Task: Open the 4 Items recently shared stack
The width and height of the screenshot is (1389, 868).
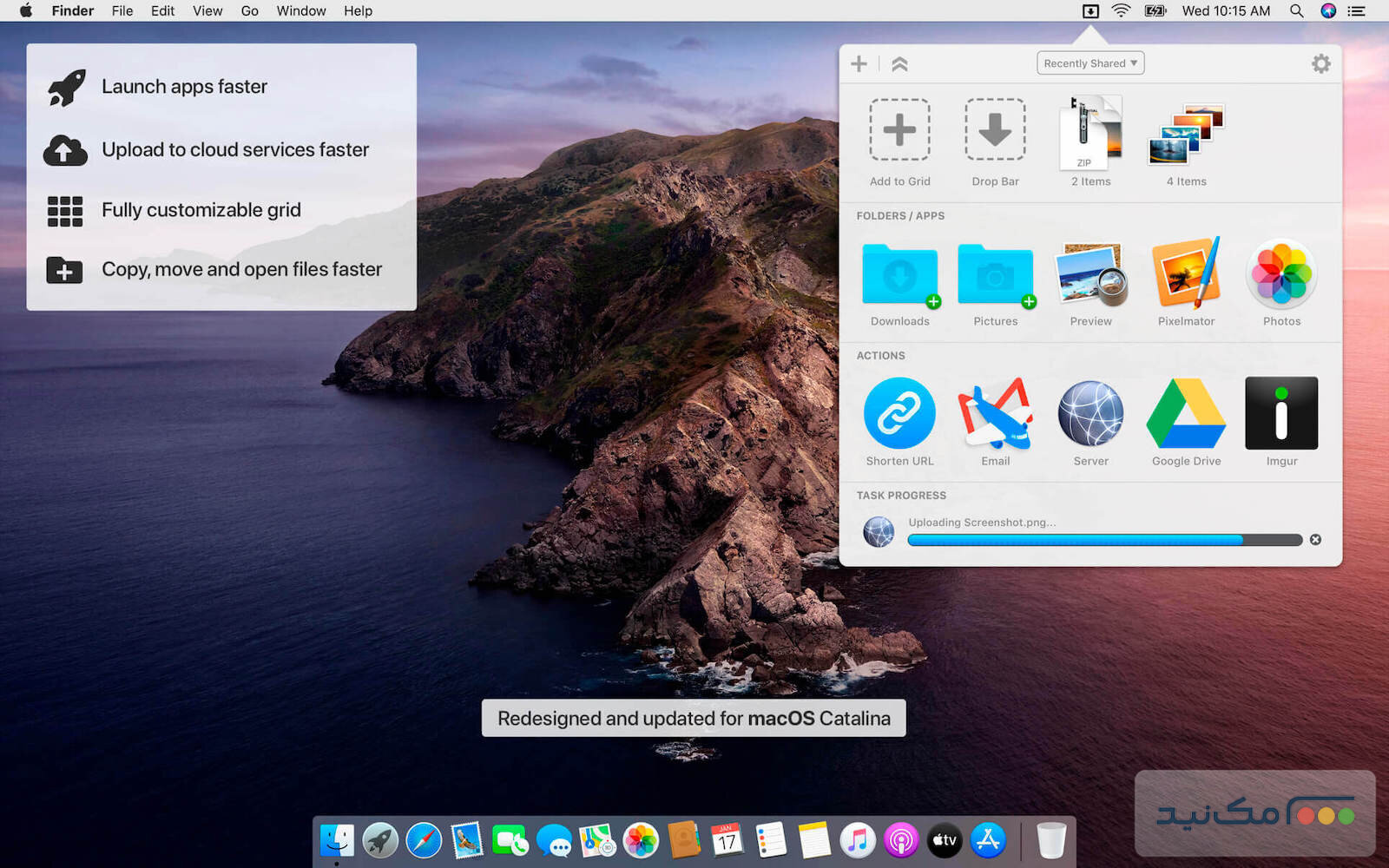Action: [1186, 135]
